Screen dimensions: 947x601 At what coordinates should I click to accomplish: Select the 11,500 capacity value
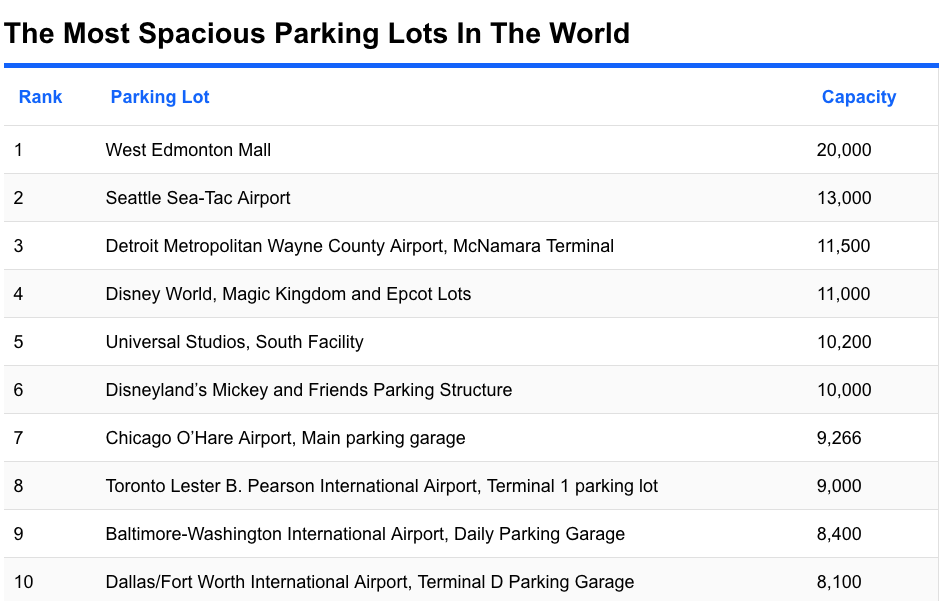[x=843, y=246]
